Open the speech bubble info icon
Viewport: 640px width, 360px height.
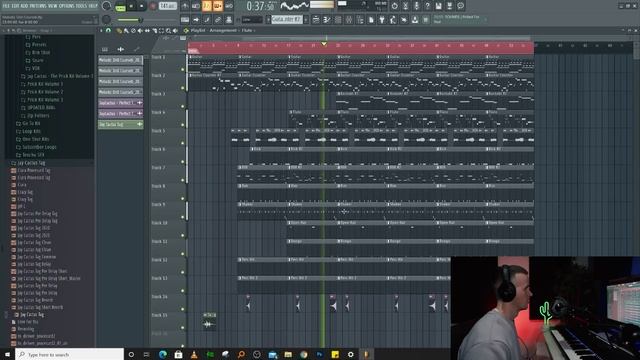point(460,6)
